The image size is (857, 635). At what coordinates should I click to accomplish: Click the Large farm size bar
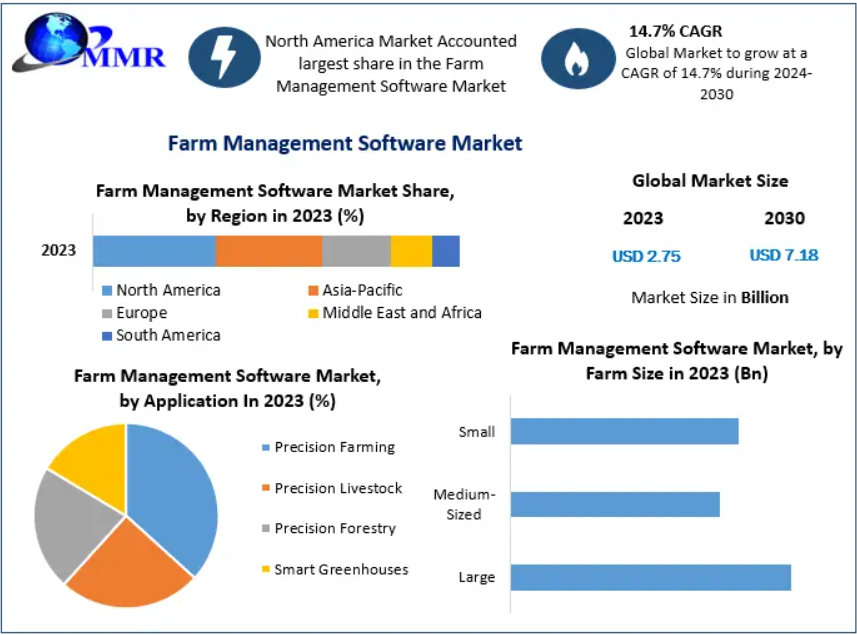point(650,577)
